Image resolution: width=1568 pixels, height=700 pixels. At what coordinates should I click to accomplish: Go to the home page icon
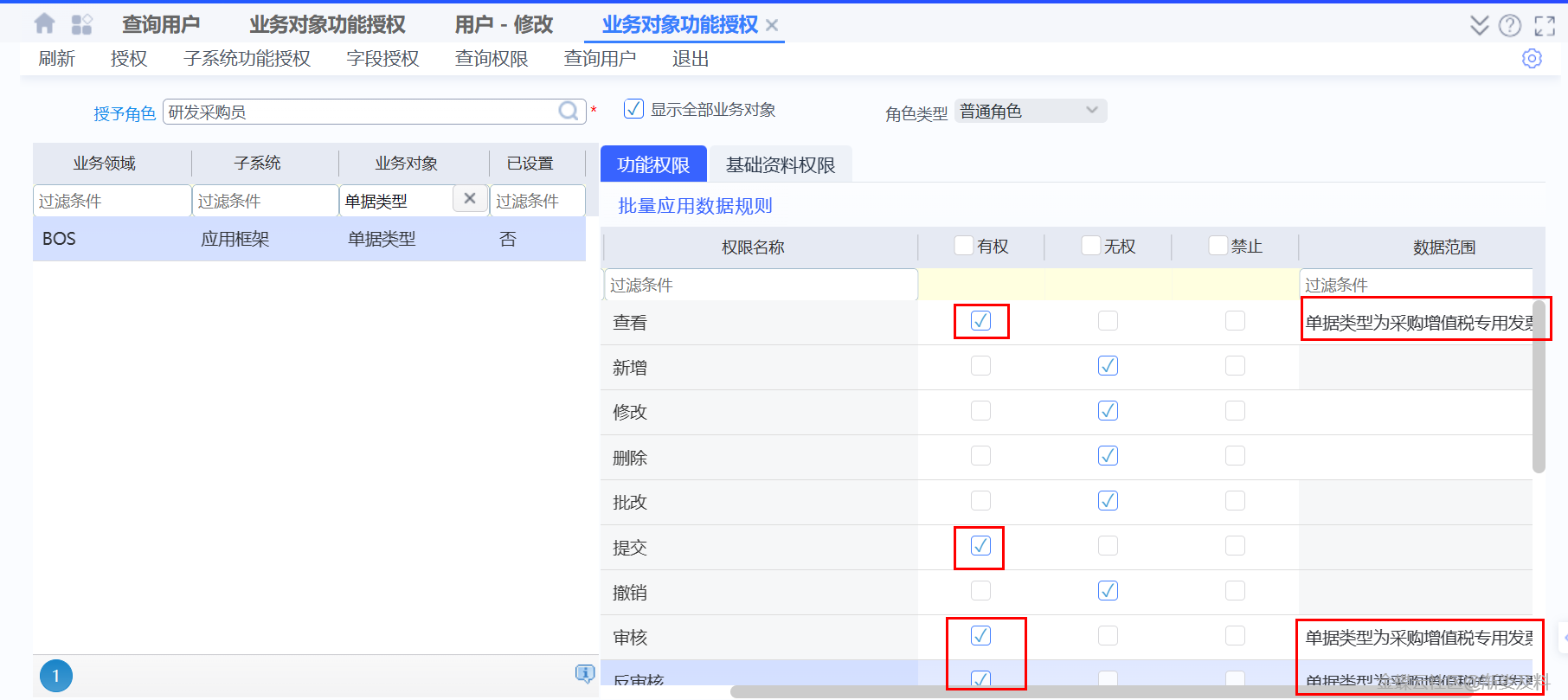[44, 24]
